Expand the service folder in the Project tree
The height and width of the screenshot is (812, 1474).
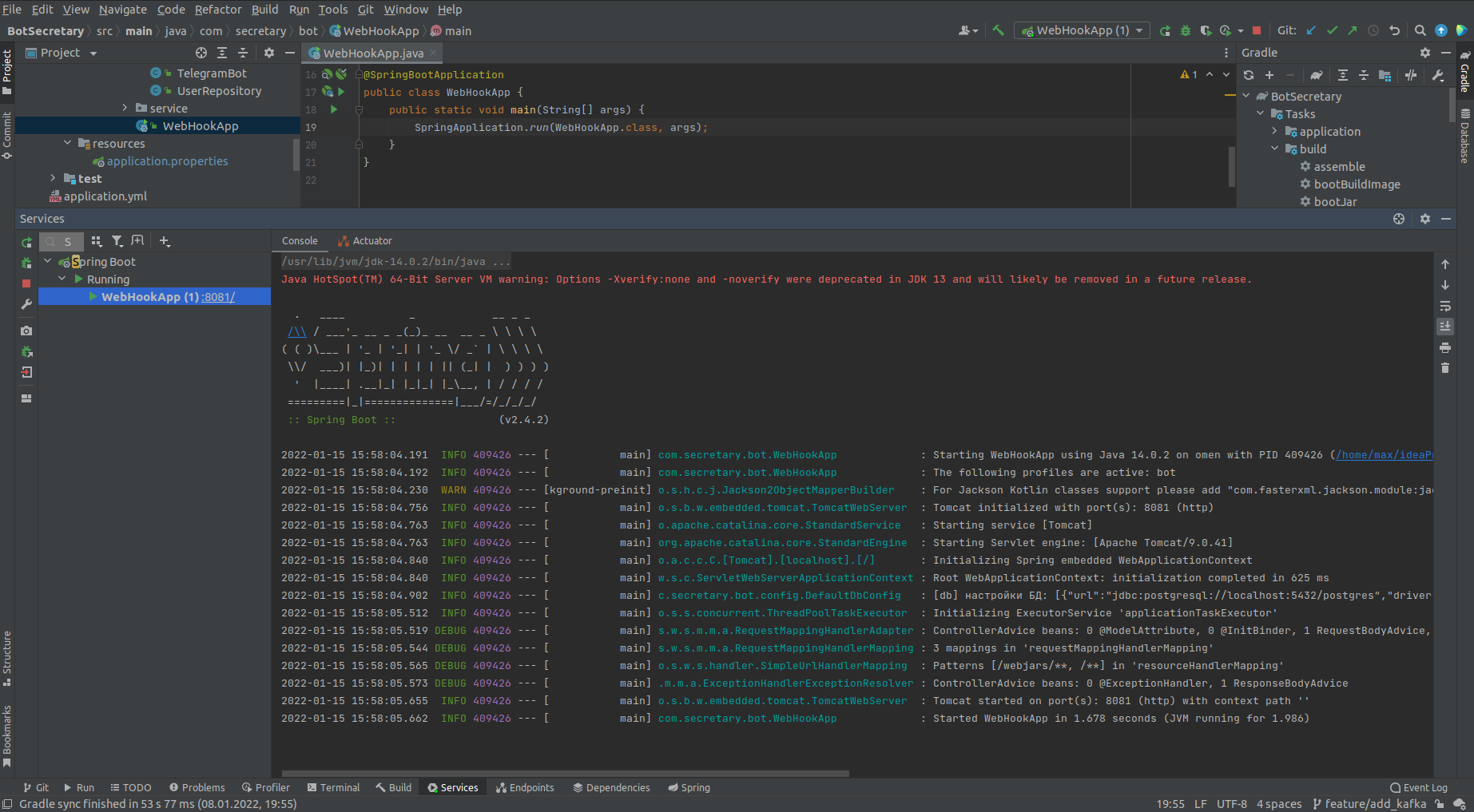pyautogui.click(x=125, y=108)
